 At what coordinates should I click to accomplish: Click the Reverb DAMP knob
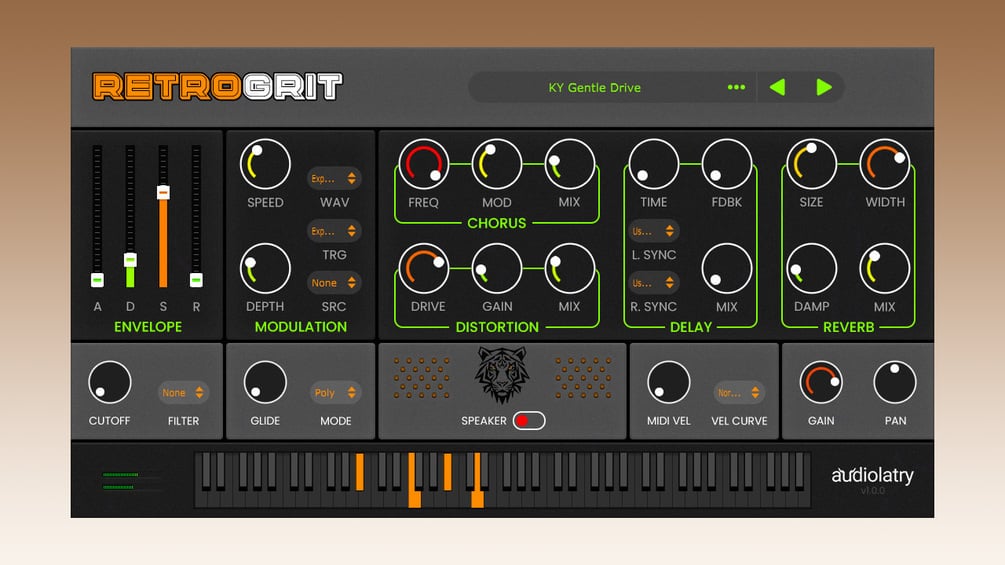pos(811,268)
